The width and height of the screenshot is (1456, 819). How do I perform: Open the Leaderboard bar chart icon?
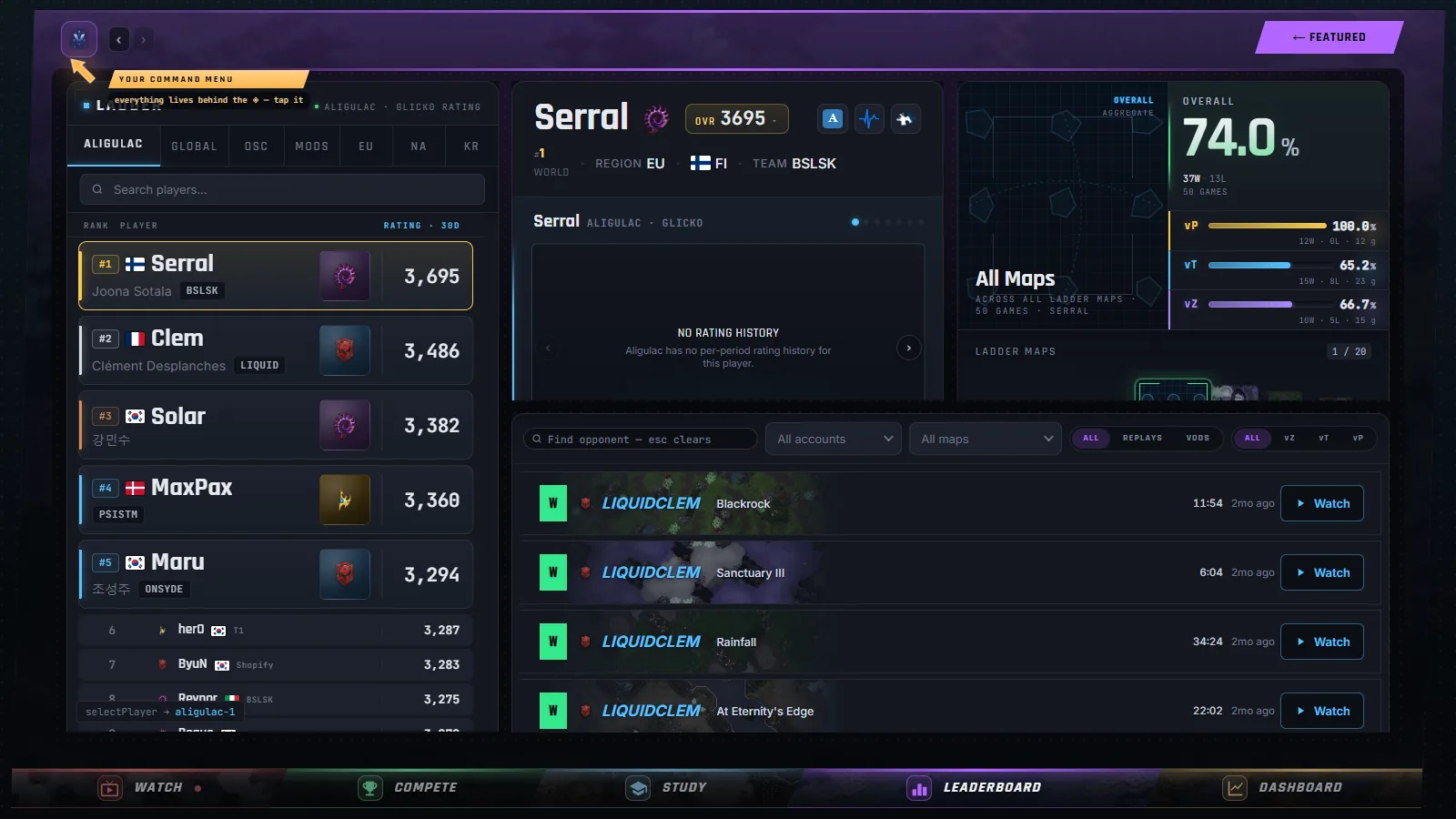(919, 788)
